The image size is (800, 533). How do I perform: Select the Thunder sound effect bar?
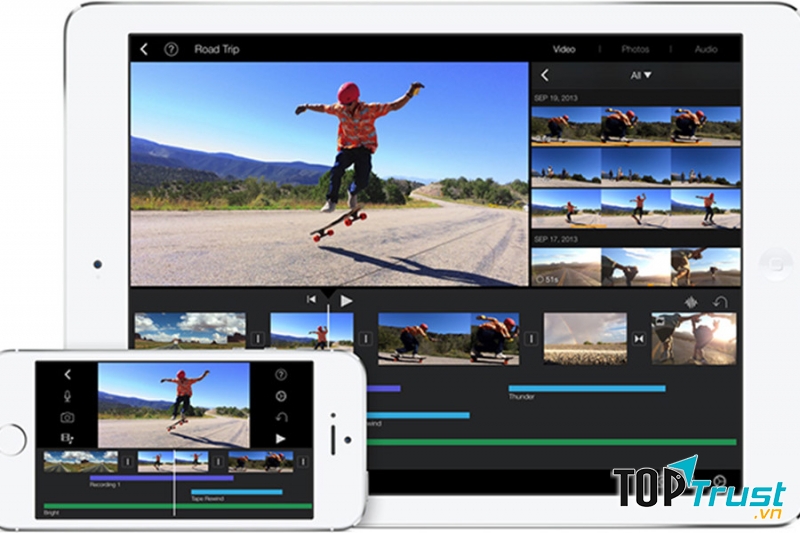[x=587, y=389]
